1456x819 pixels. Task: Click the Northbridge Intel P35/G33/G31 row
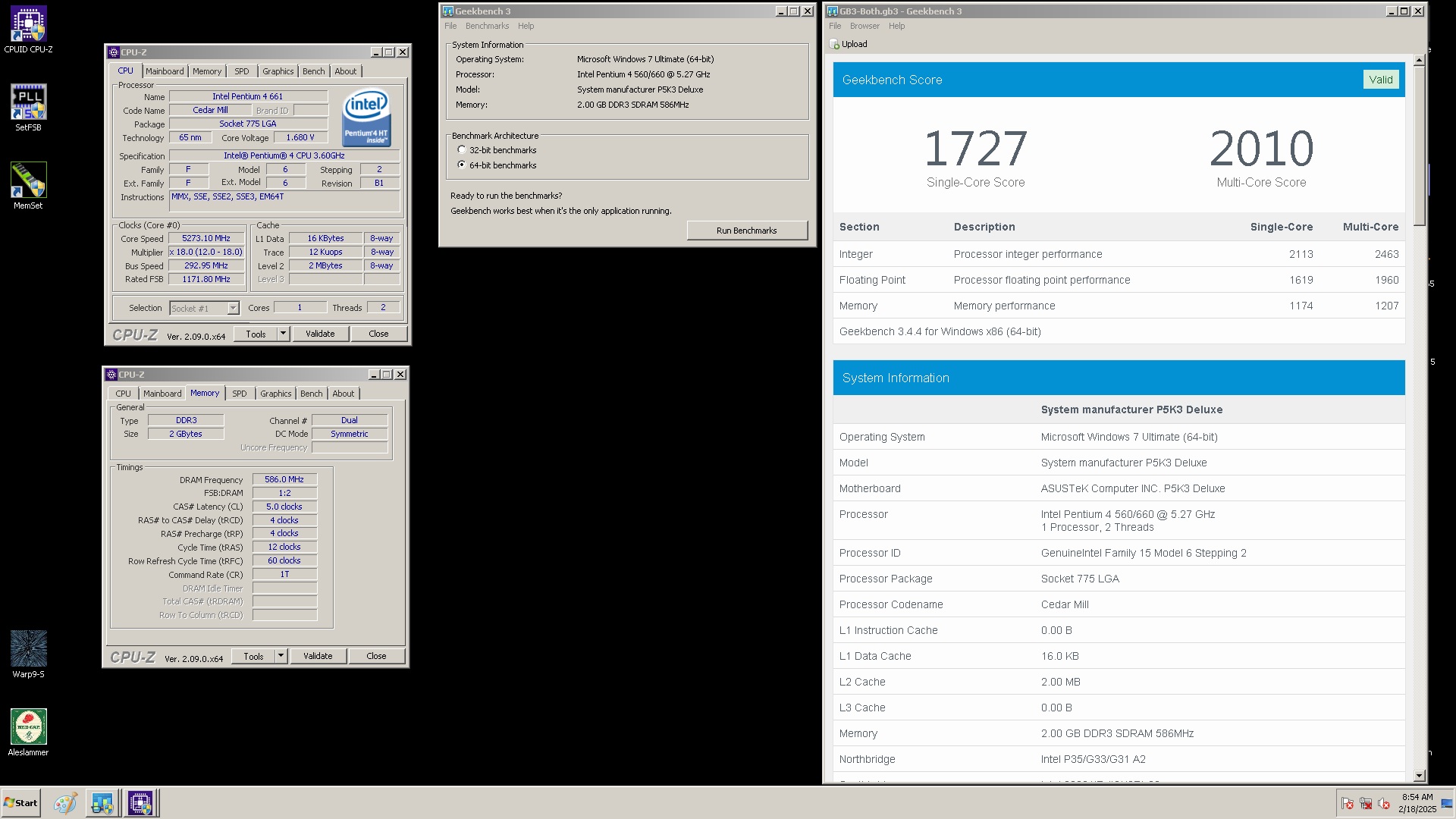(x=1119, y=759)
